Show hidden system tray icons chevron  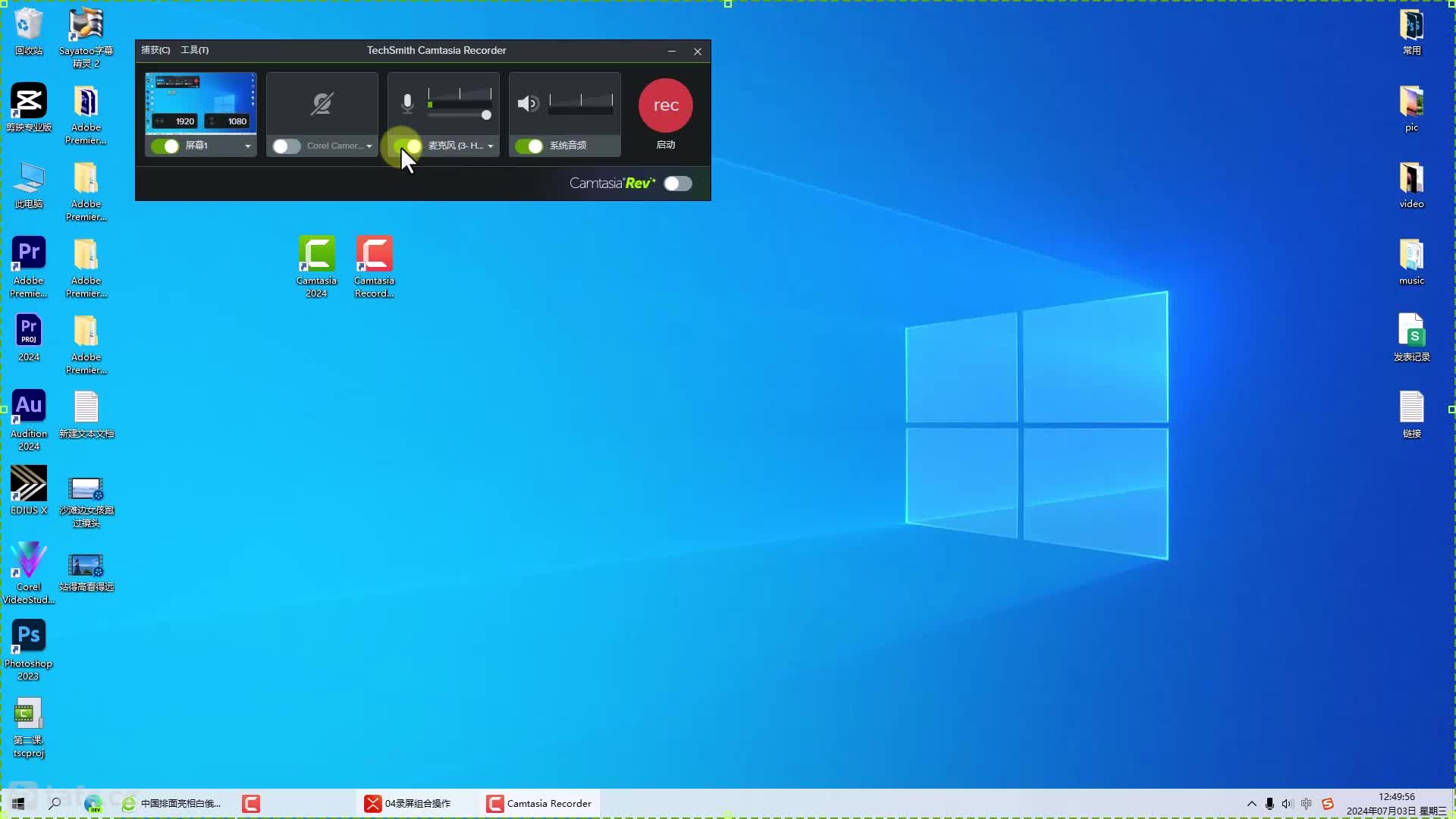point(1251,803)
